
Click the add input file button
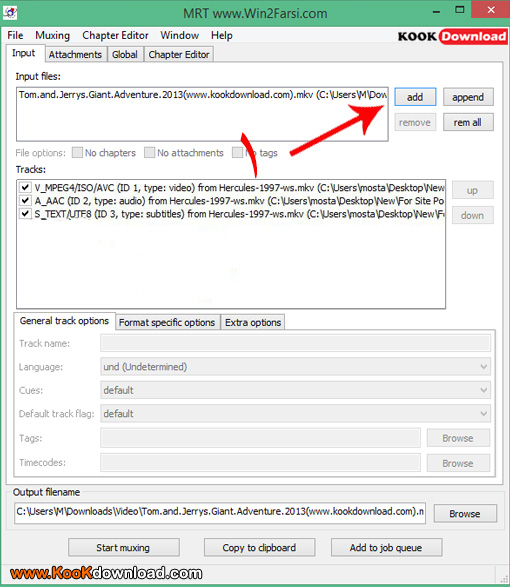coord(415,97)
